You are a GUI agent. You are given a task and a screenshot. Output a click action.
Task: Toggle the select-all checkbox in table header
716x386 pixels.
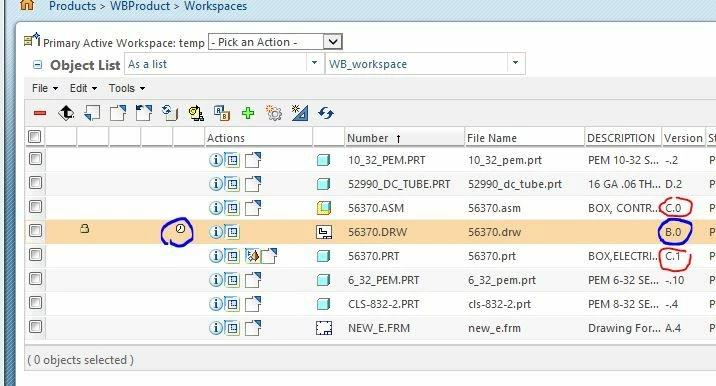[x=35, y=136]
